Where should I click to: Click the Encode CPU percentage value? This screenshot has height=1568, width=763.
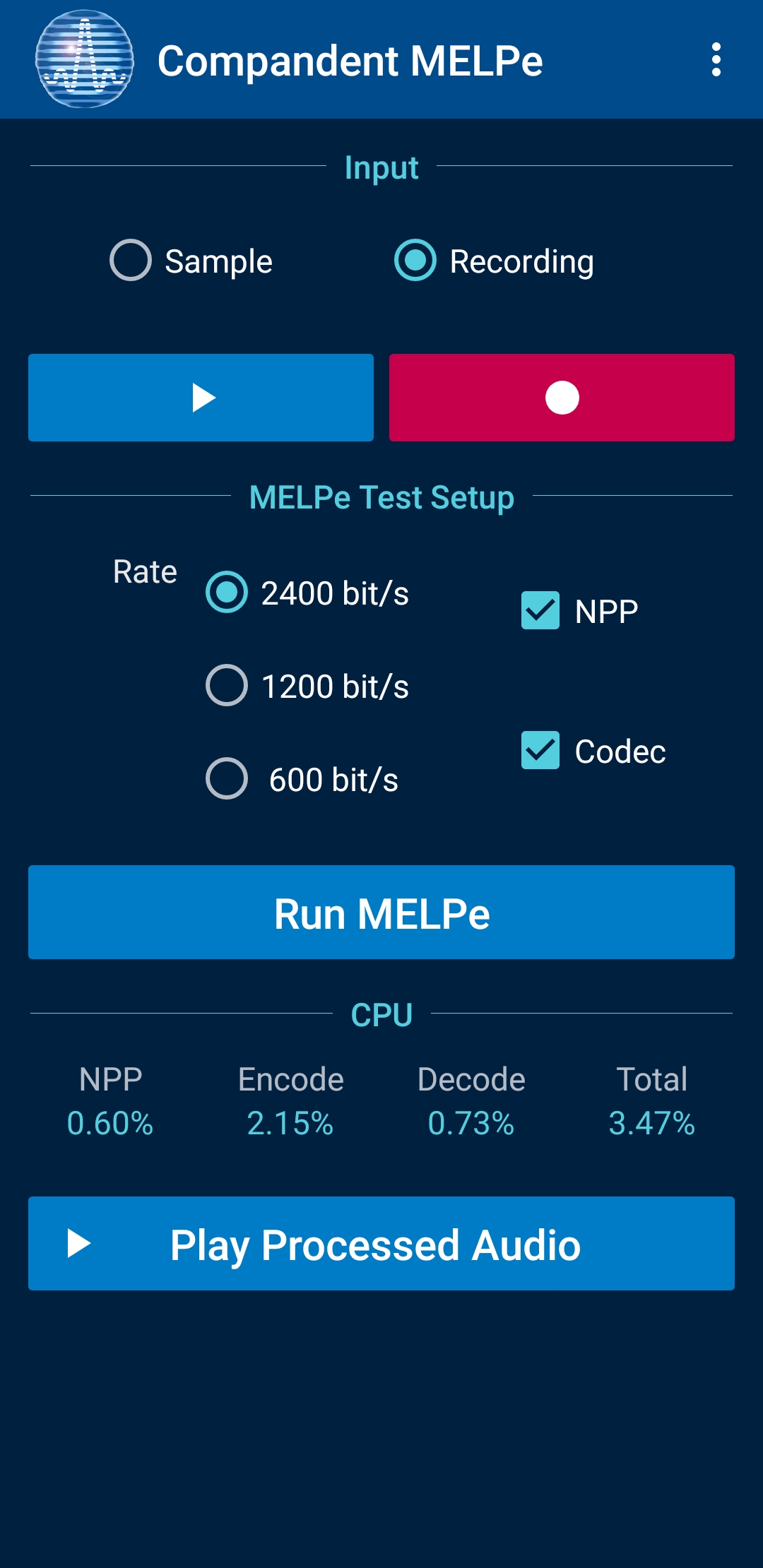[x=290, y=1123]
